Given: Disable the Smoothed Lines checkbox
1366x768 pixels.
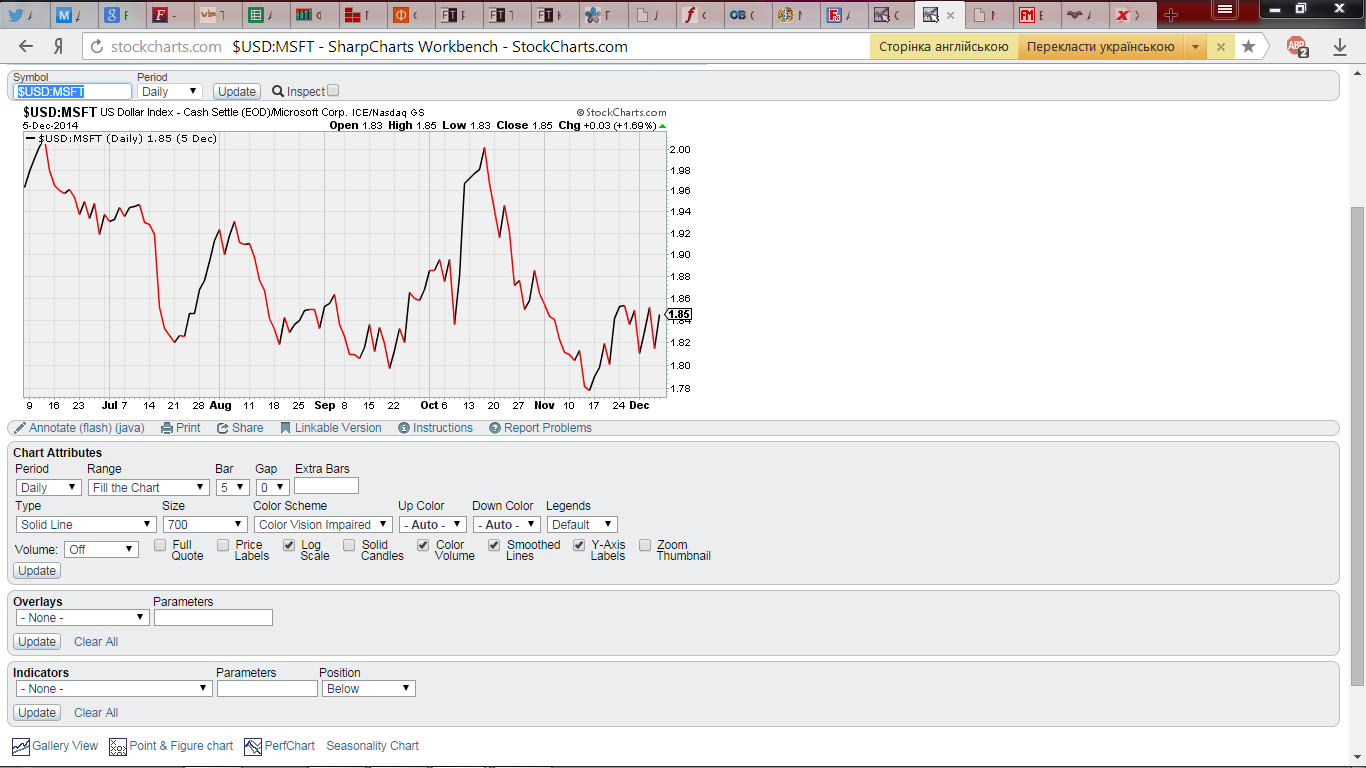Looking at the screenshot, I should click(494, 545).
